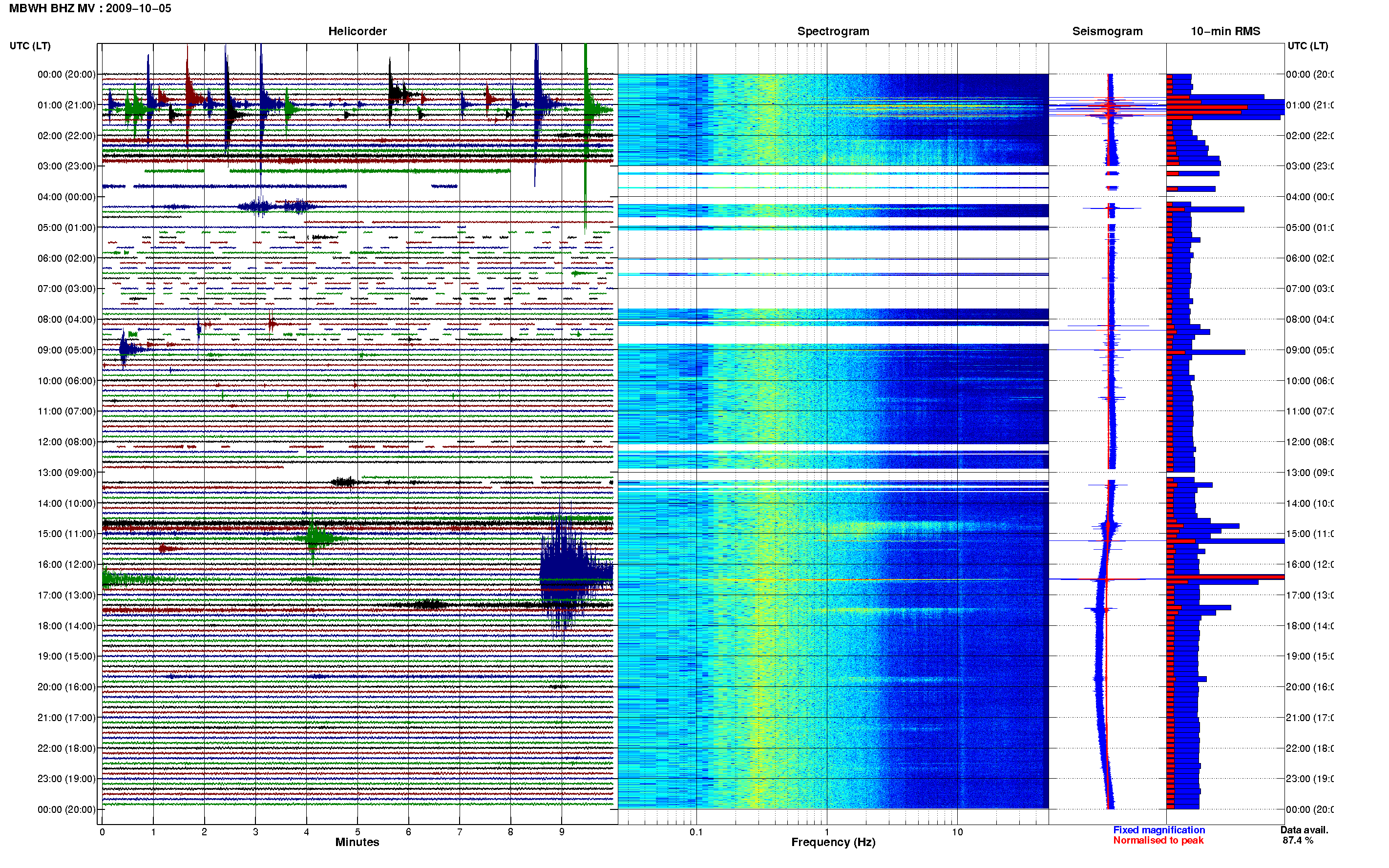Screen dimensions: 1389x868
Task: Click left time label 20:00 (16:00)
Action: tap(66, 687)
